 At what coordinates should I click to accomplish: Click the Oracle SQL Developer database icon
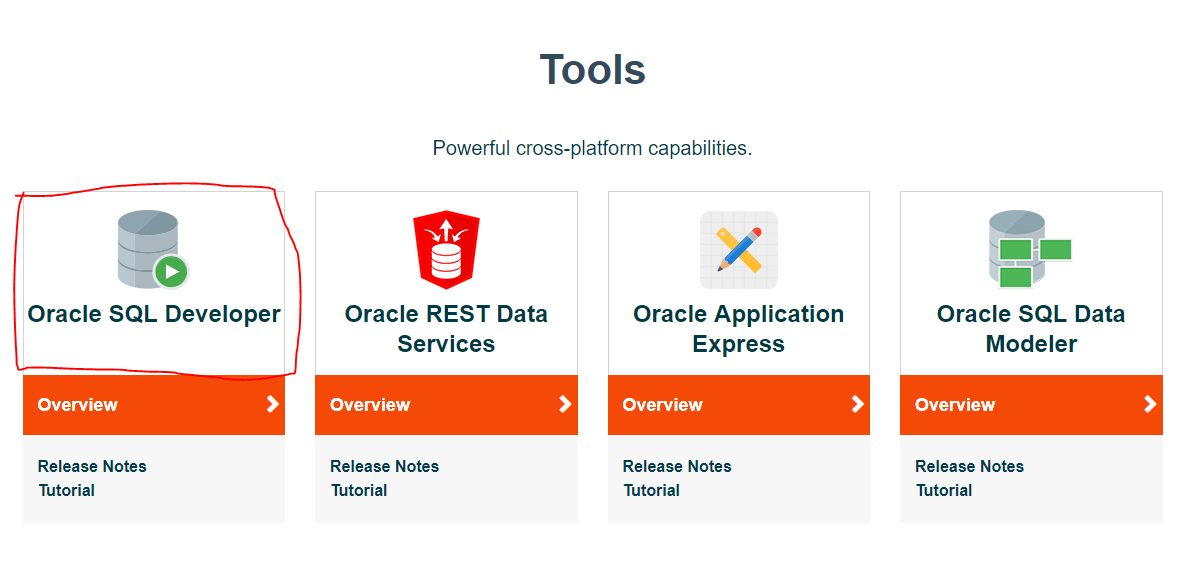click(153, 249)
